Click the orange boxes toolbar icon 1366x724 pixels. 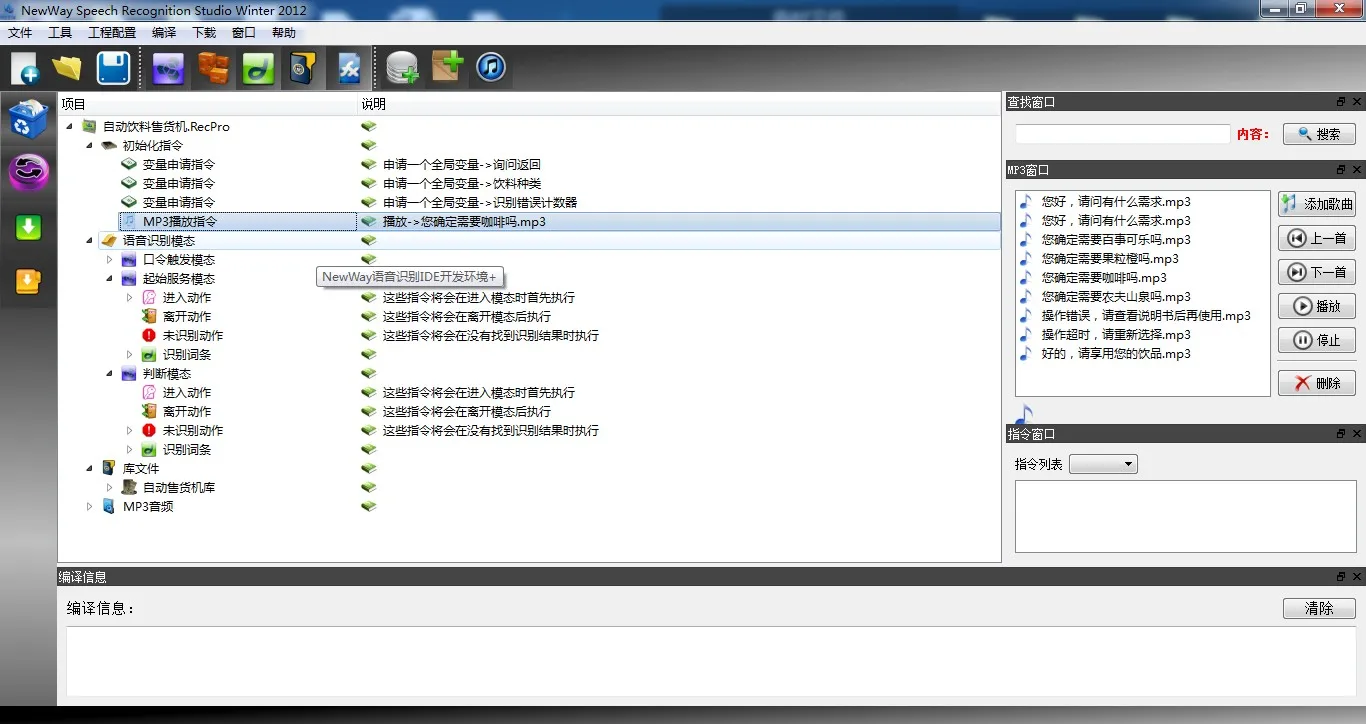[x=213, y=68]
